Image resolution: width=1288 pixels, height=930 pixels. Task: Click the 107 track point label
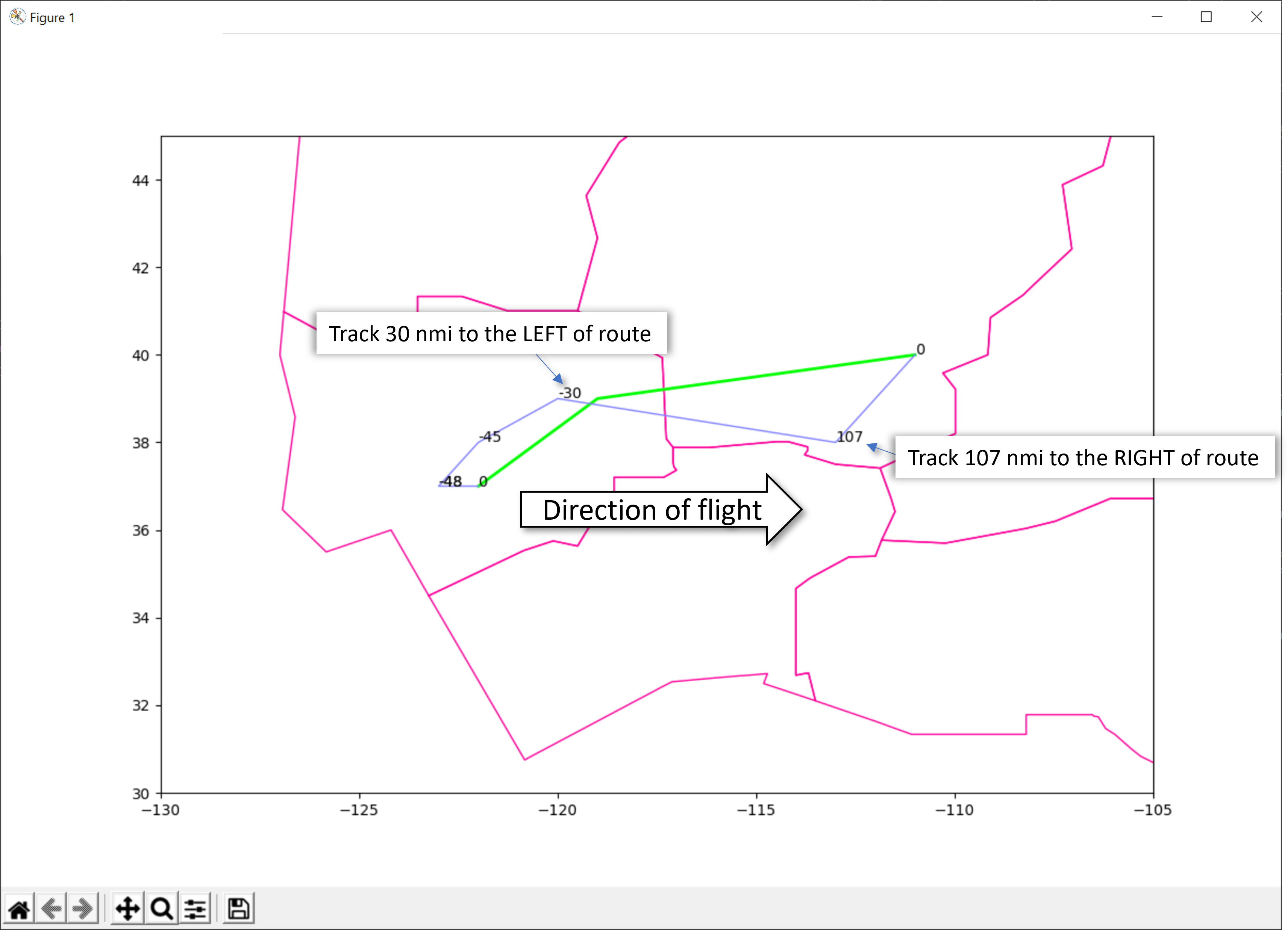pos(849,437)
